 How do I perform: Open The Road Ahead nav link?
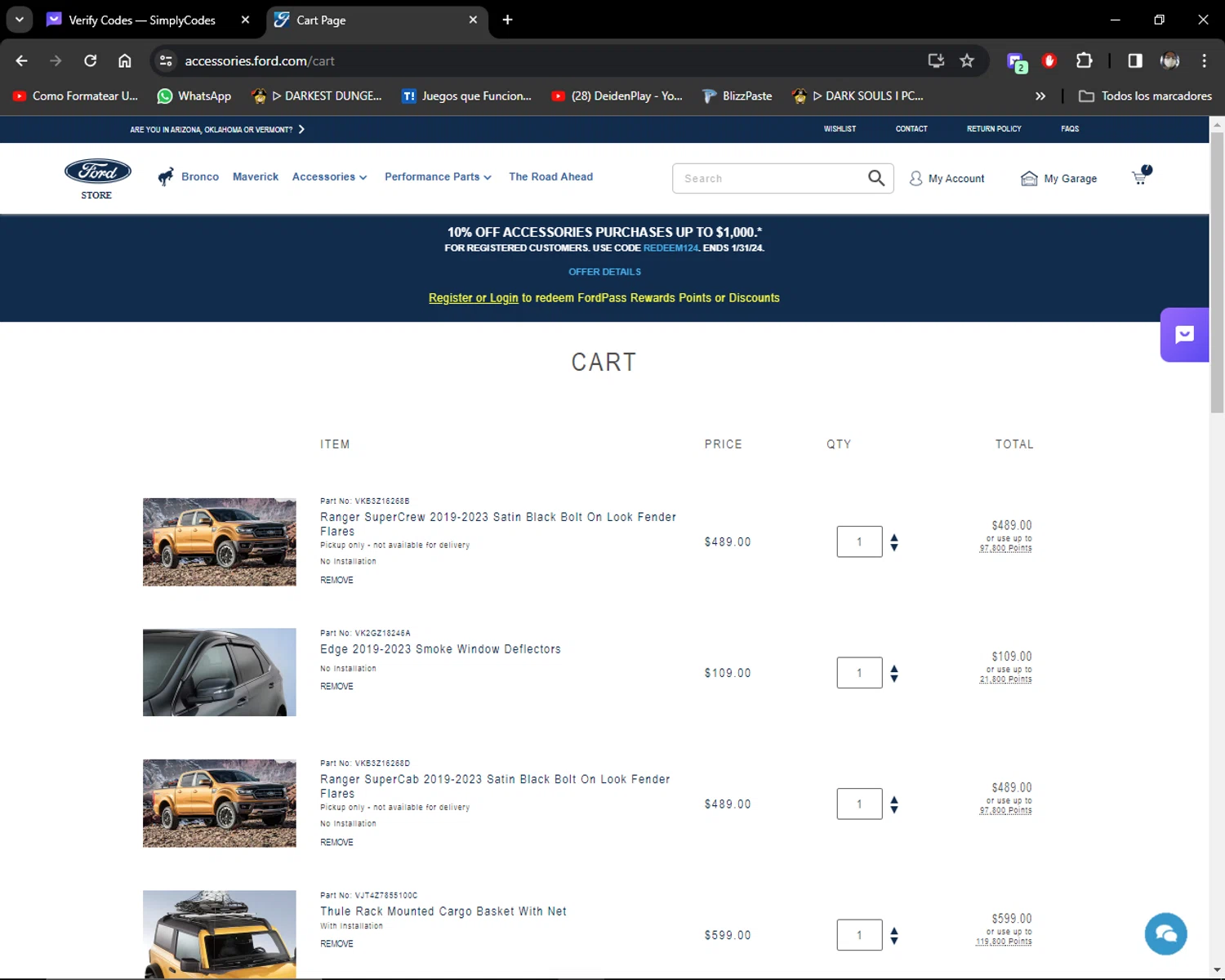[x=550, y=176]
